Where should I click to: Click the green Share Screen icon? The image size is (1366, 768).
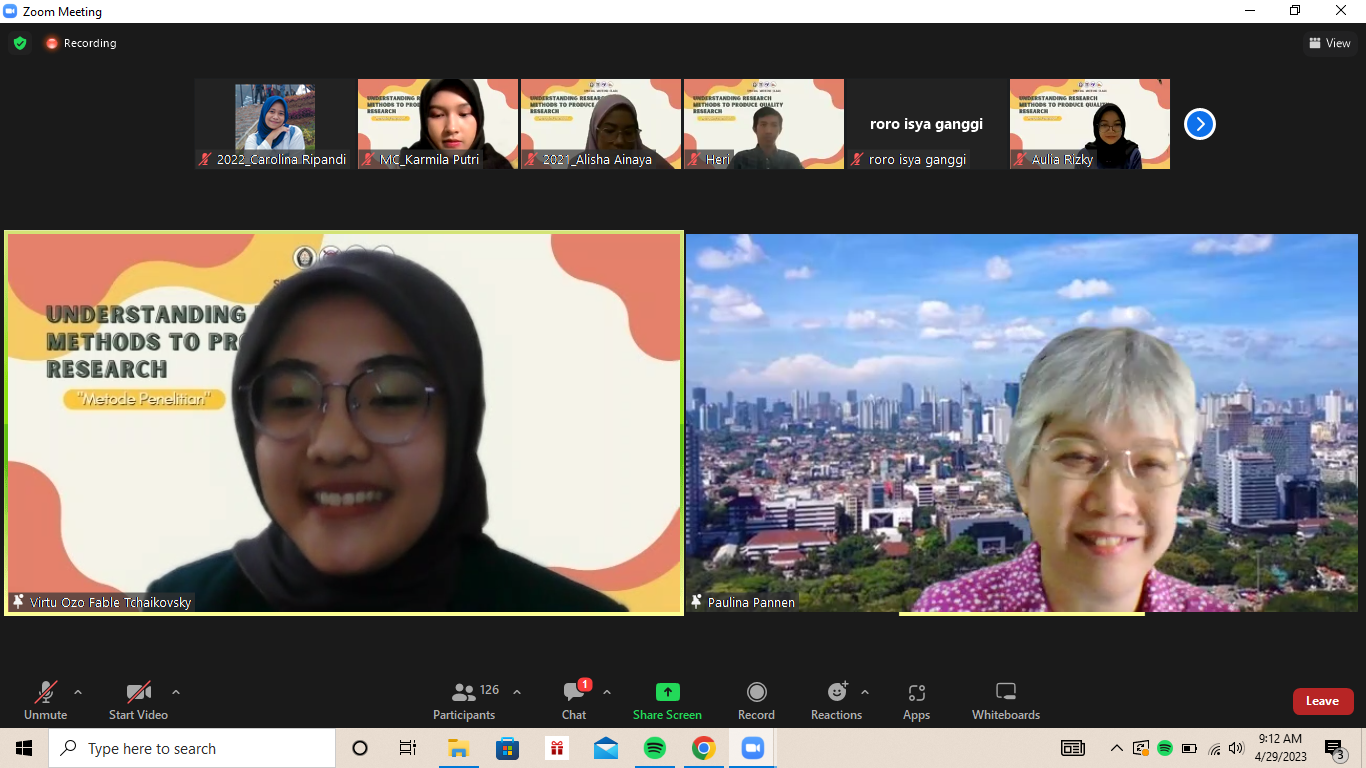[x=667, y=692]
